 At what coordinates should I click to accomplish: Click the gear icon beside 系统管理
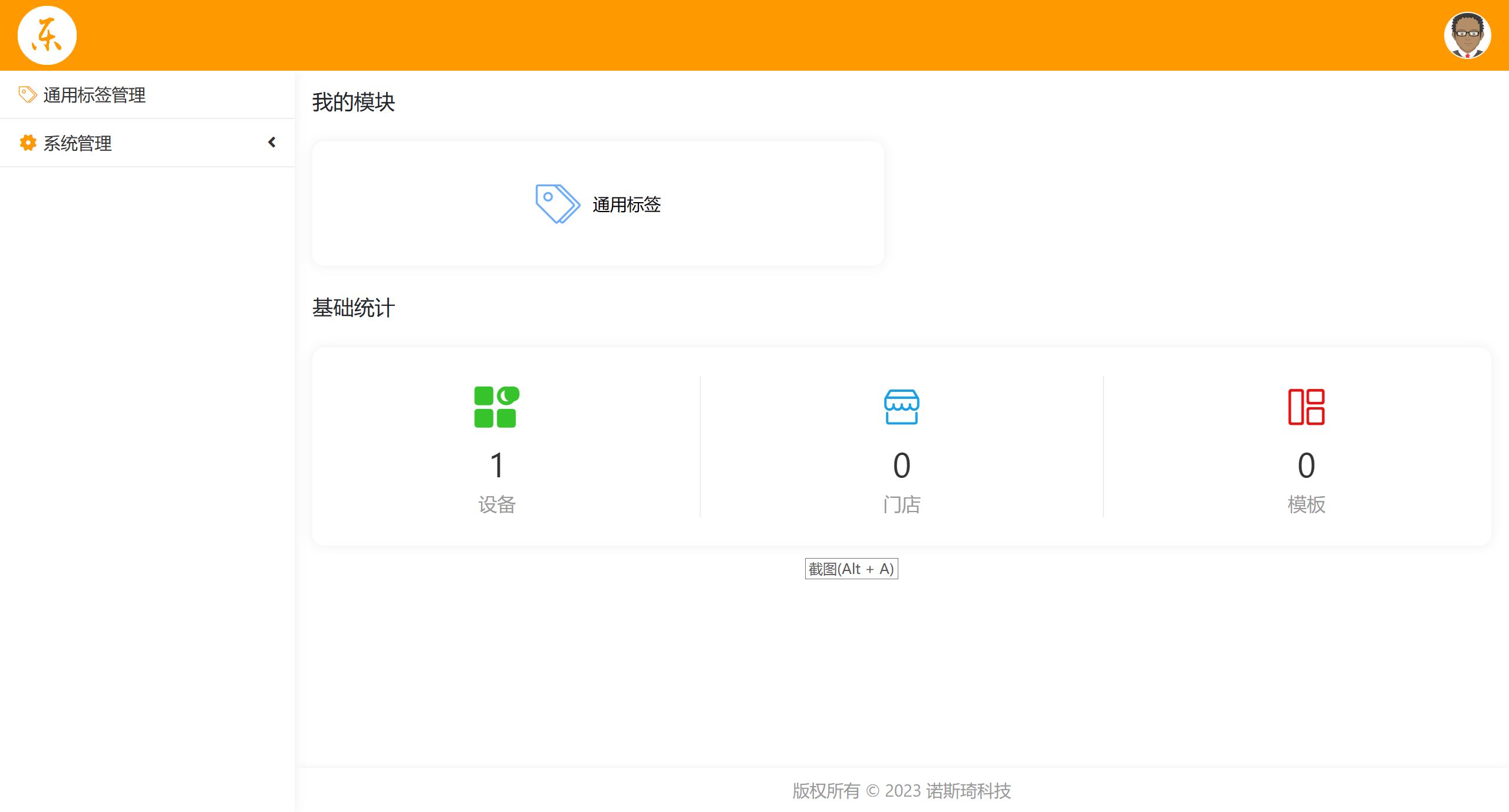27,143
